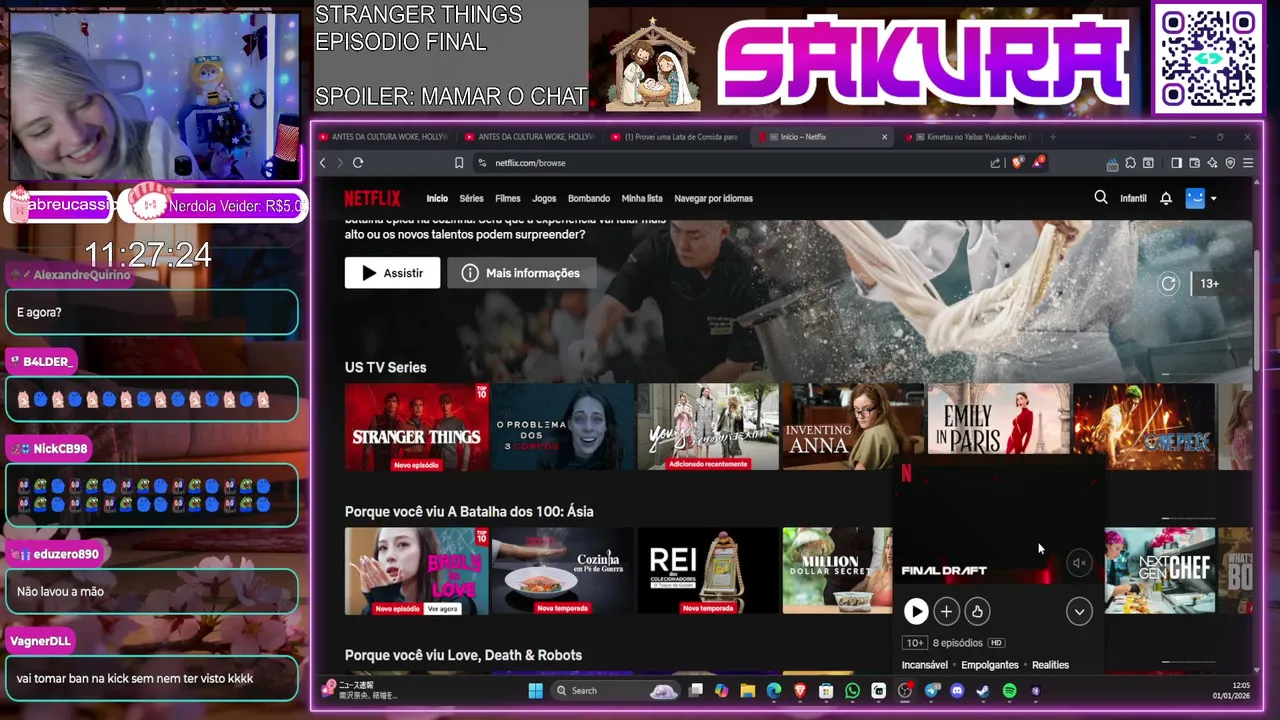Open the One Piece thumbnail
Viewport: 1280px width, 720px height.
[x=1144, y=427]
